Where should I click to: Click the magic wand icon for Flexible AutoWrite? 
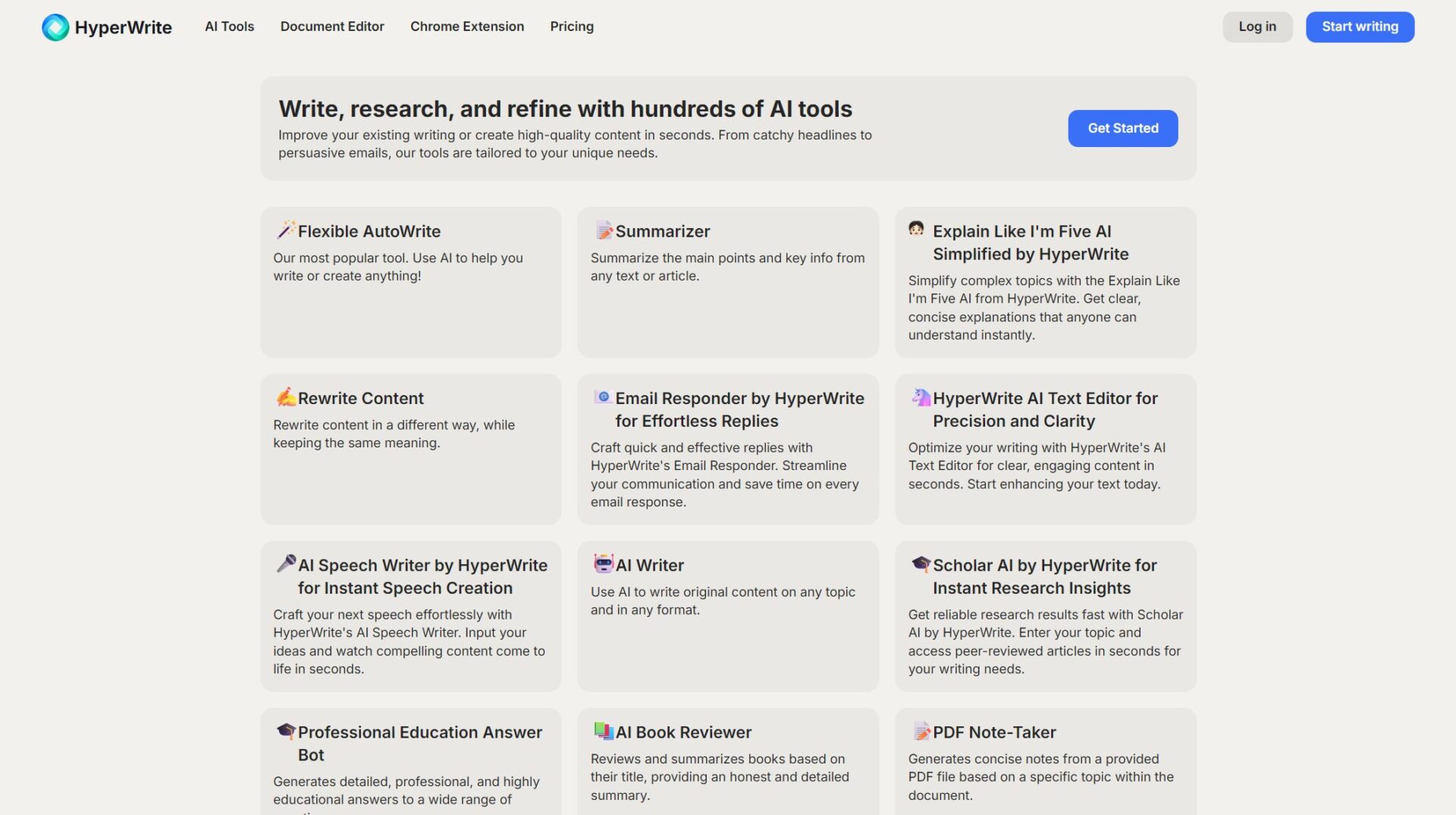coord(286,230)
